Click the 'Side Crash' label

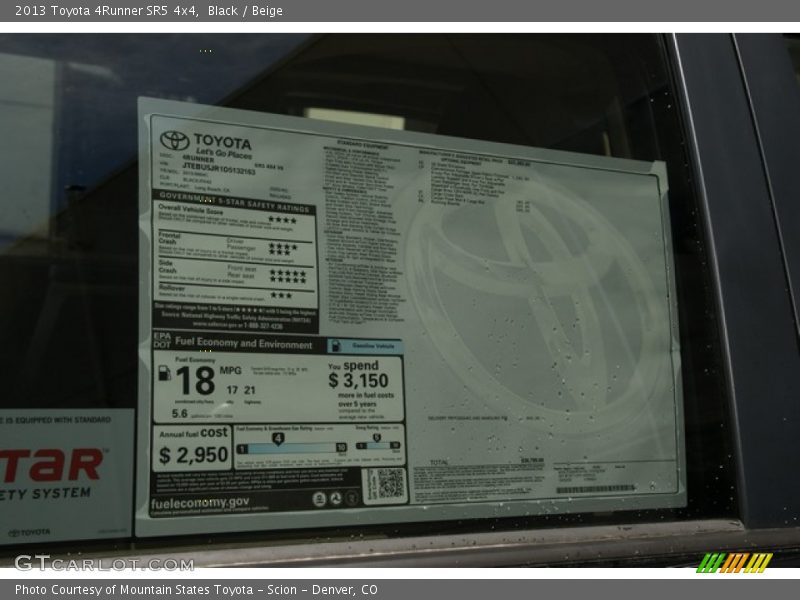[167, 266]
